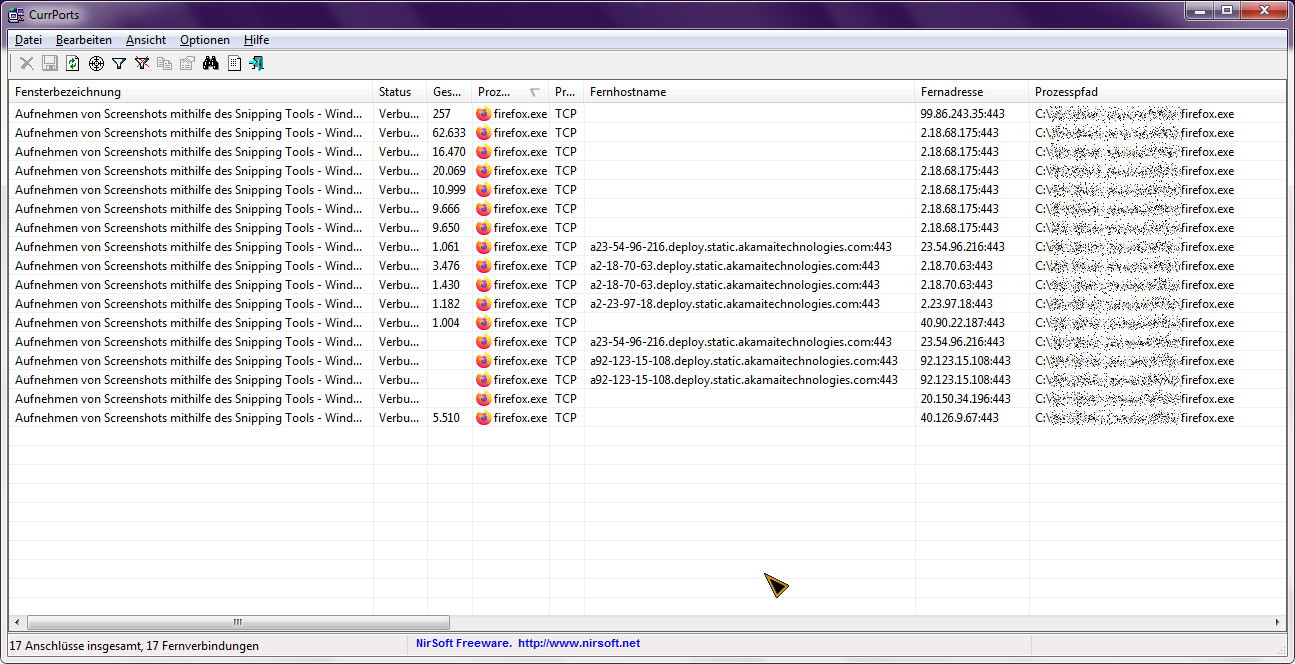The height and width of the screenshot is (664, 1295).
Task: Click the Ges... column header
Action: pos(450,92)
